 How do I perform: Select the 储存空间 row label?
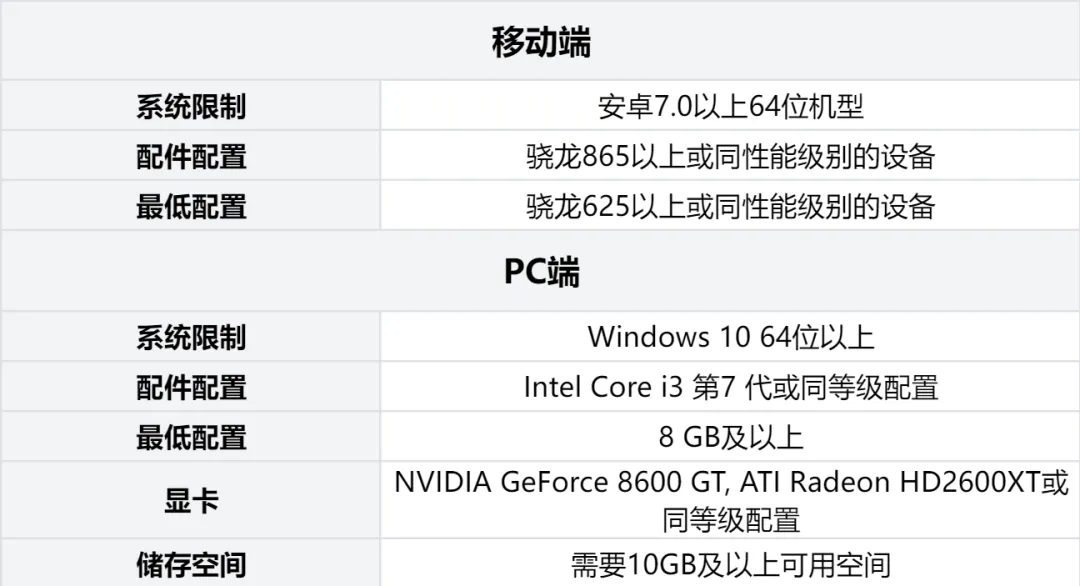tap(191, 564)
